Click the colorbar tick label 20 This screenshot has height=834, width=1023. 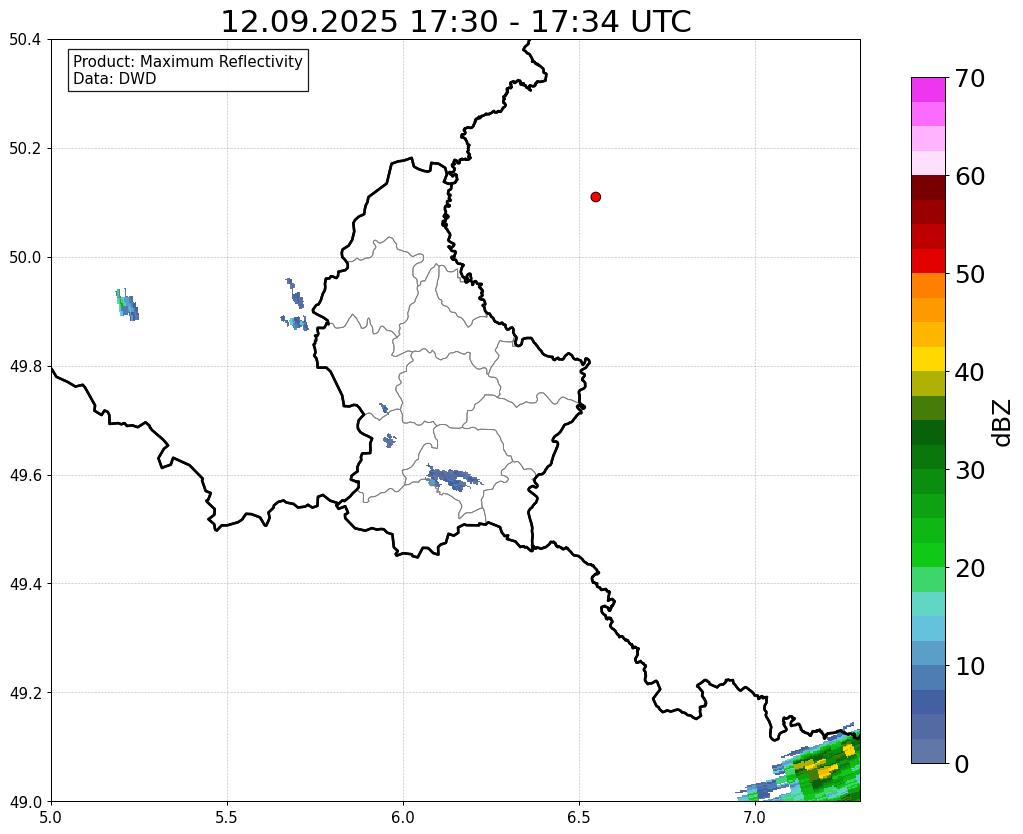(970, 568)
